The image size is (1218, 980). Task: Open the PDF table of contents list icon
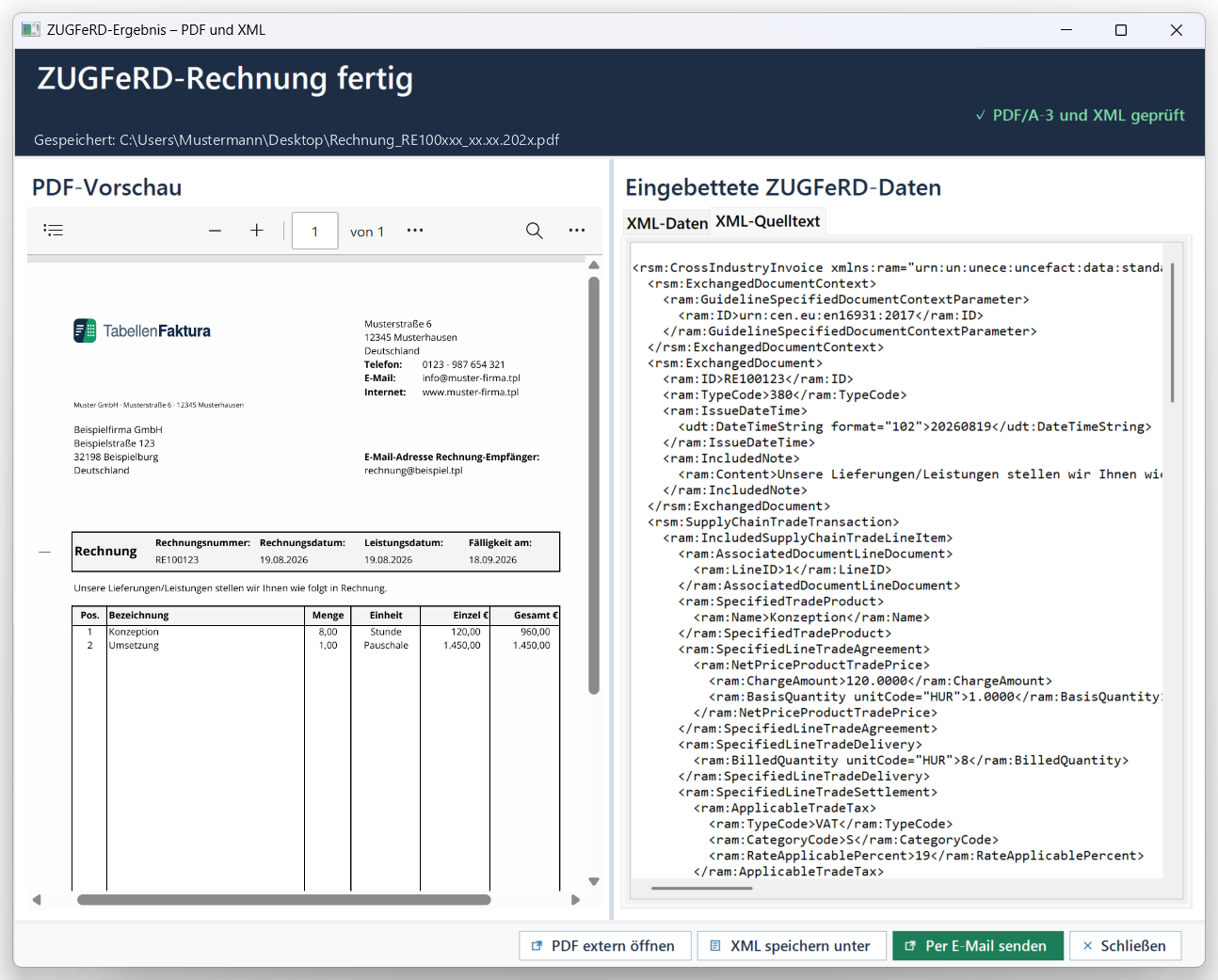coord(54,230)
